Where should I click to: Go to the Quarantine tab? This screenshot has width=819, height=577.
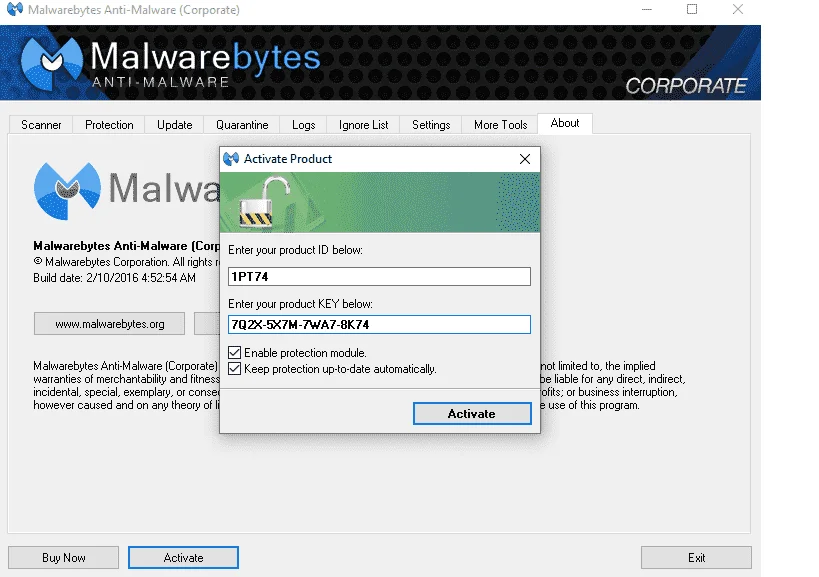(242, 125)
